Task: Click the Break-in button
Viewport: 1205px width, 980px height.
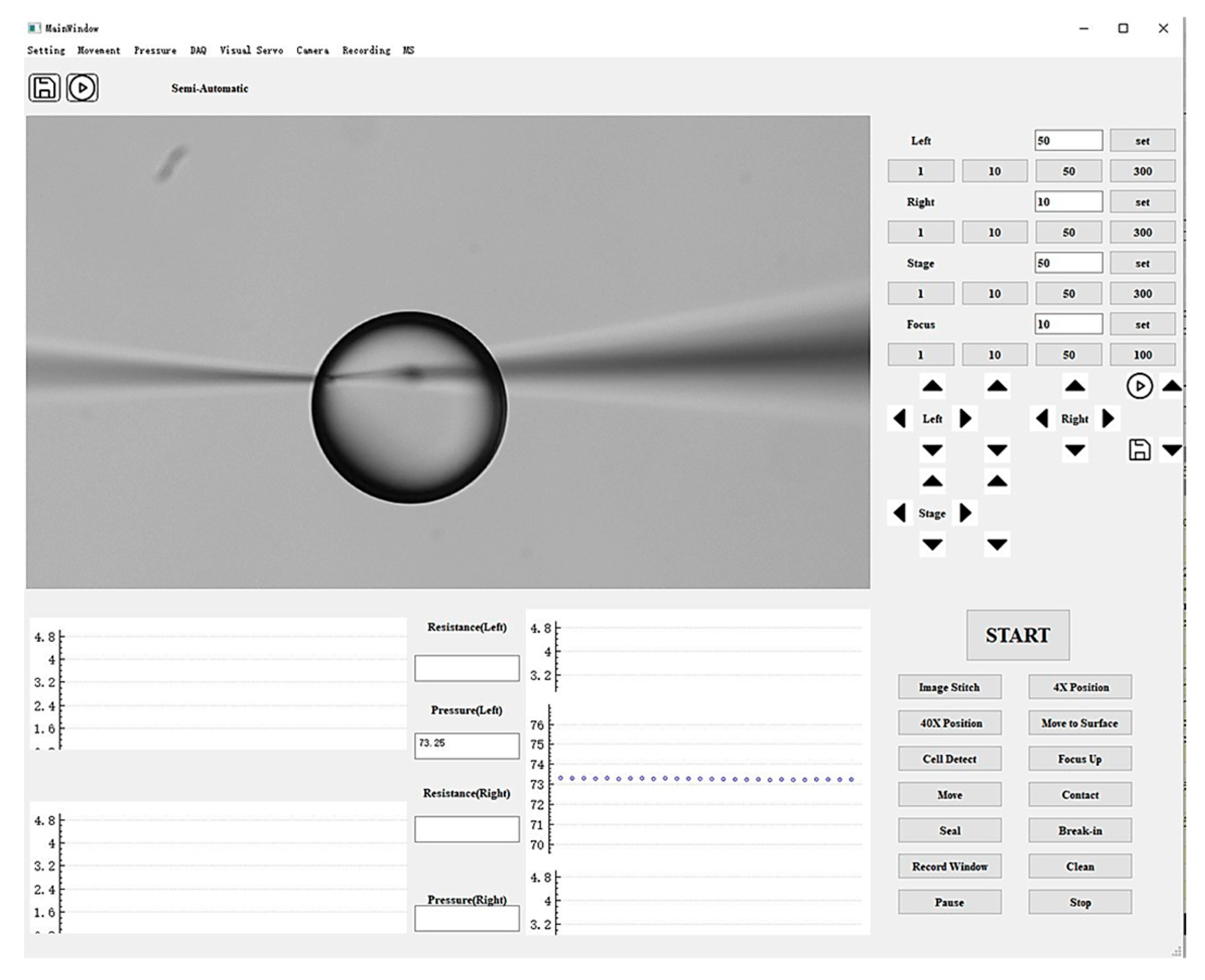Action: [1079, 830]
